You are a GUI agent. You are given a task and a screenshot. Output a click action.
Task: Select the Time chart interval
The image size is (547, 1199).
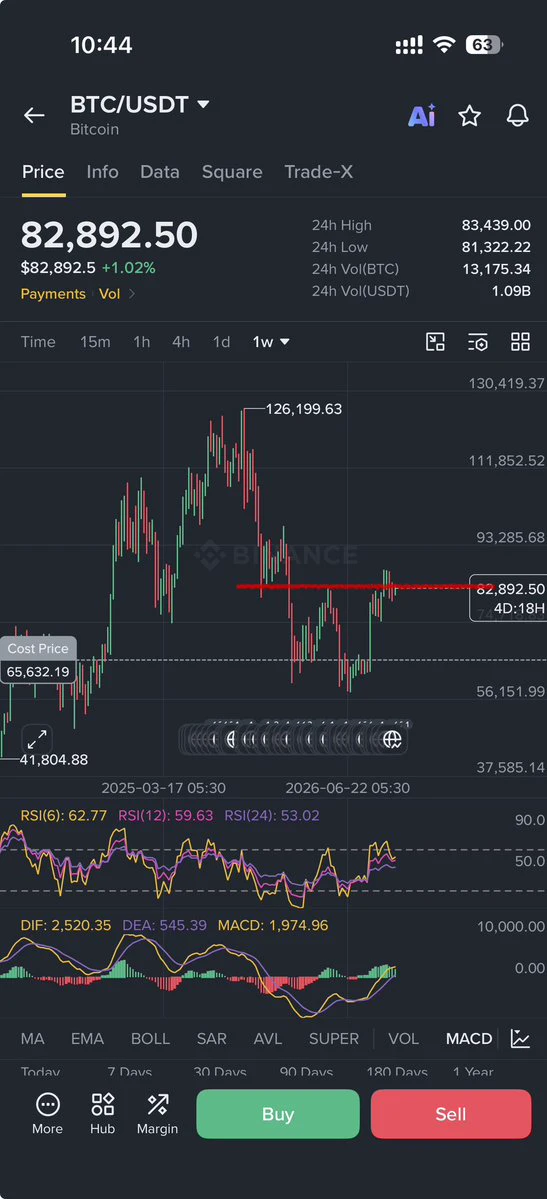tap(38, 342)
